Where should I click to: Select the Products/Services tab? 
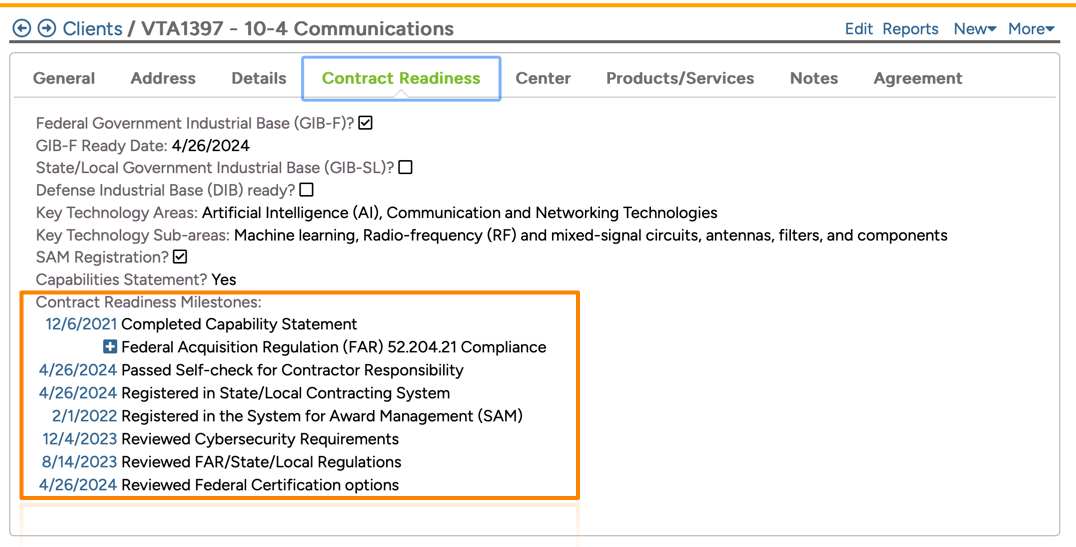coord(680,78)
